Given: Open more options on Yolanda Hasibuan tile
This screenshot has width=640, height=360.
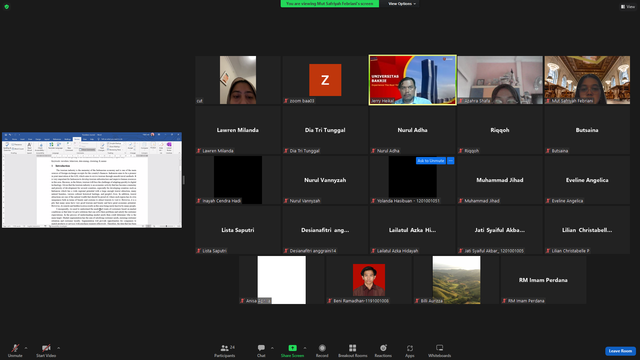Looking at the screenshot, I should (451, 161).
